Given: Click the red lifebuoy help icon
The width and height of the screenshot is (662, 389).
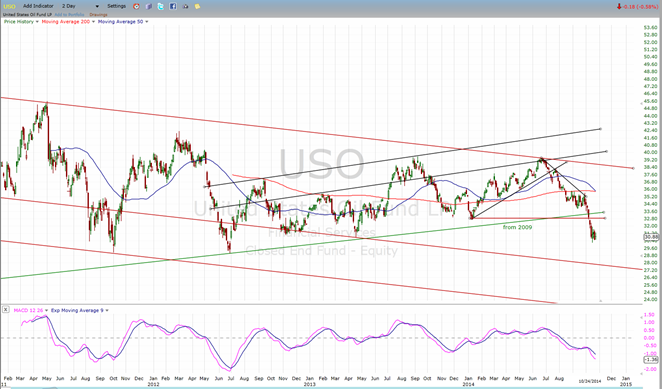Looking at the screenshot, I should tap(136, 6).
